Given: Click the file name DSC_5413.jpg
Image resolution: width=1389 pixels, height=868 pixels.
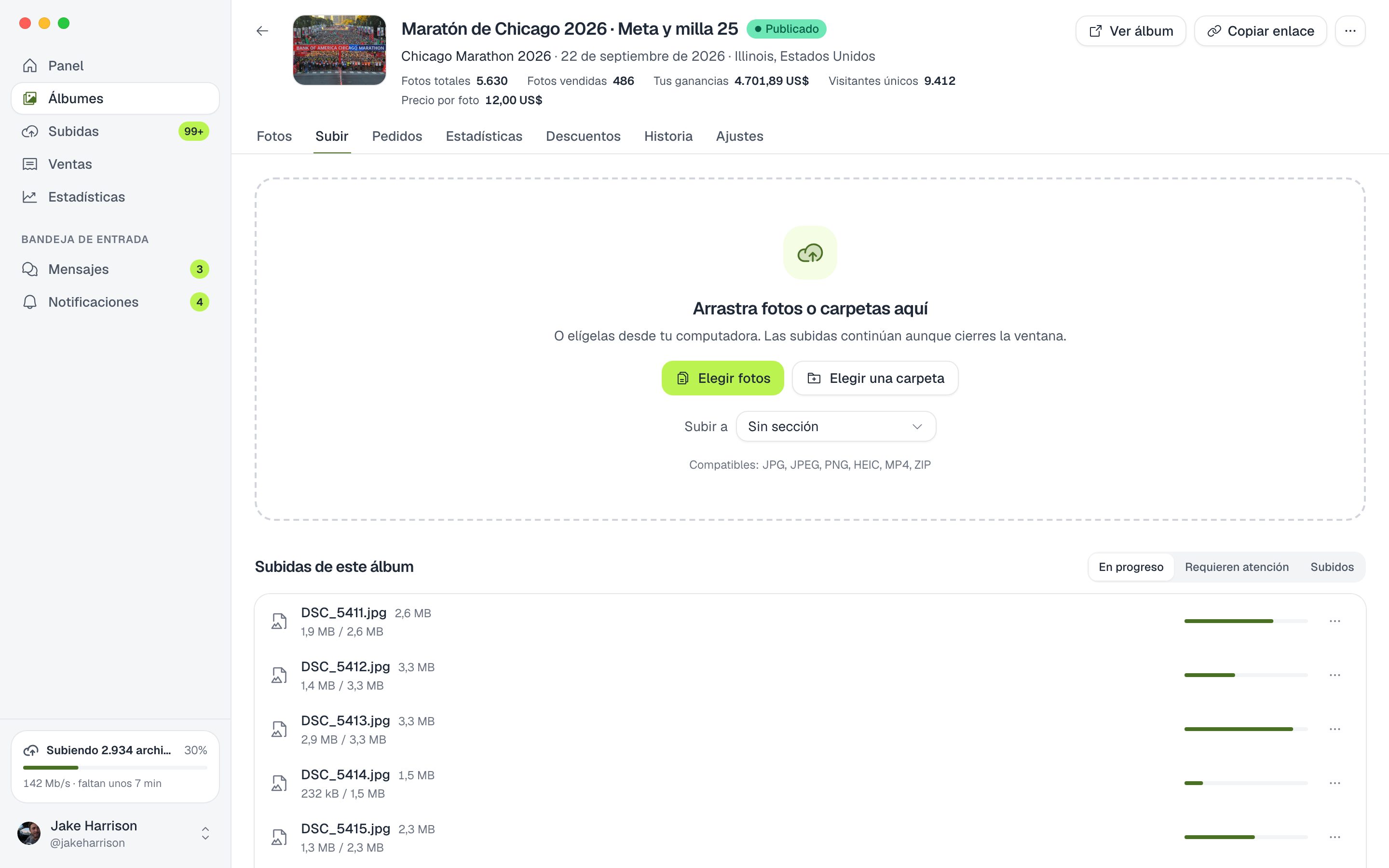Looking at the screenshot, I should (x=345, y=720).
